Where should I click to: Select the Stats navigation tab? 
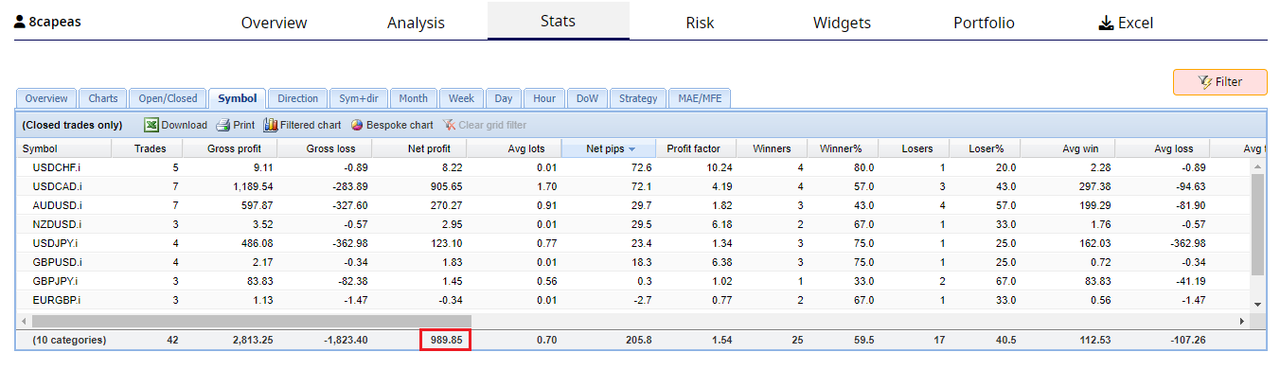click(559, 20)
